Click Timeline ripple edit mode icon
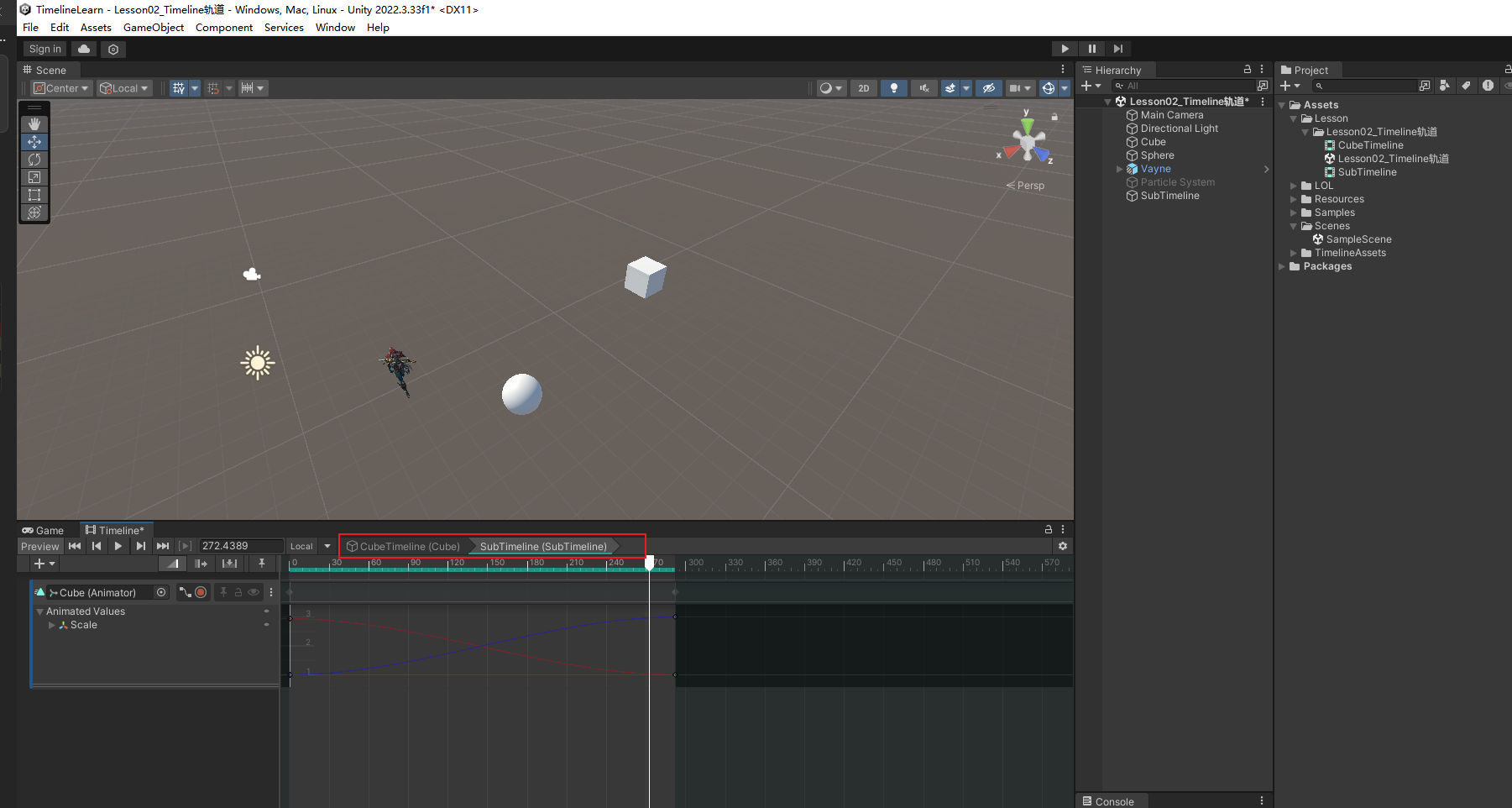 point(201,564)
